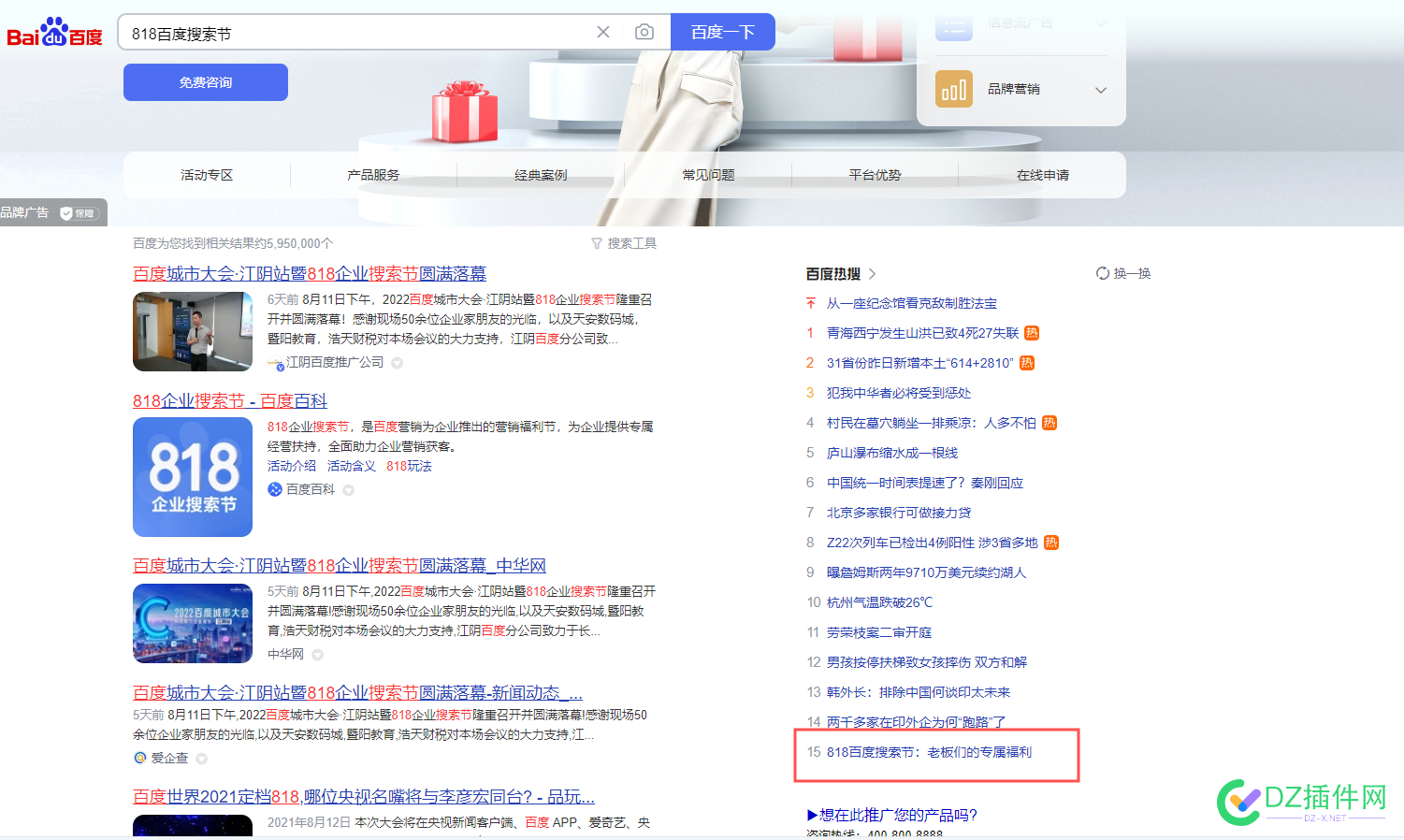Open 31省份昨日新增本土 hot item
The height and width of the screenshot is (840, 1404).
[920, 363]
